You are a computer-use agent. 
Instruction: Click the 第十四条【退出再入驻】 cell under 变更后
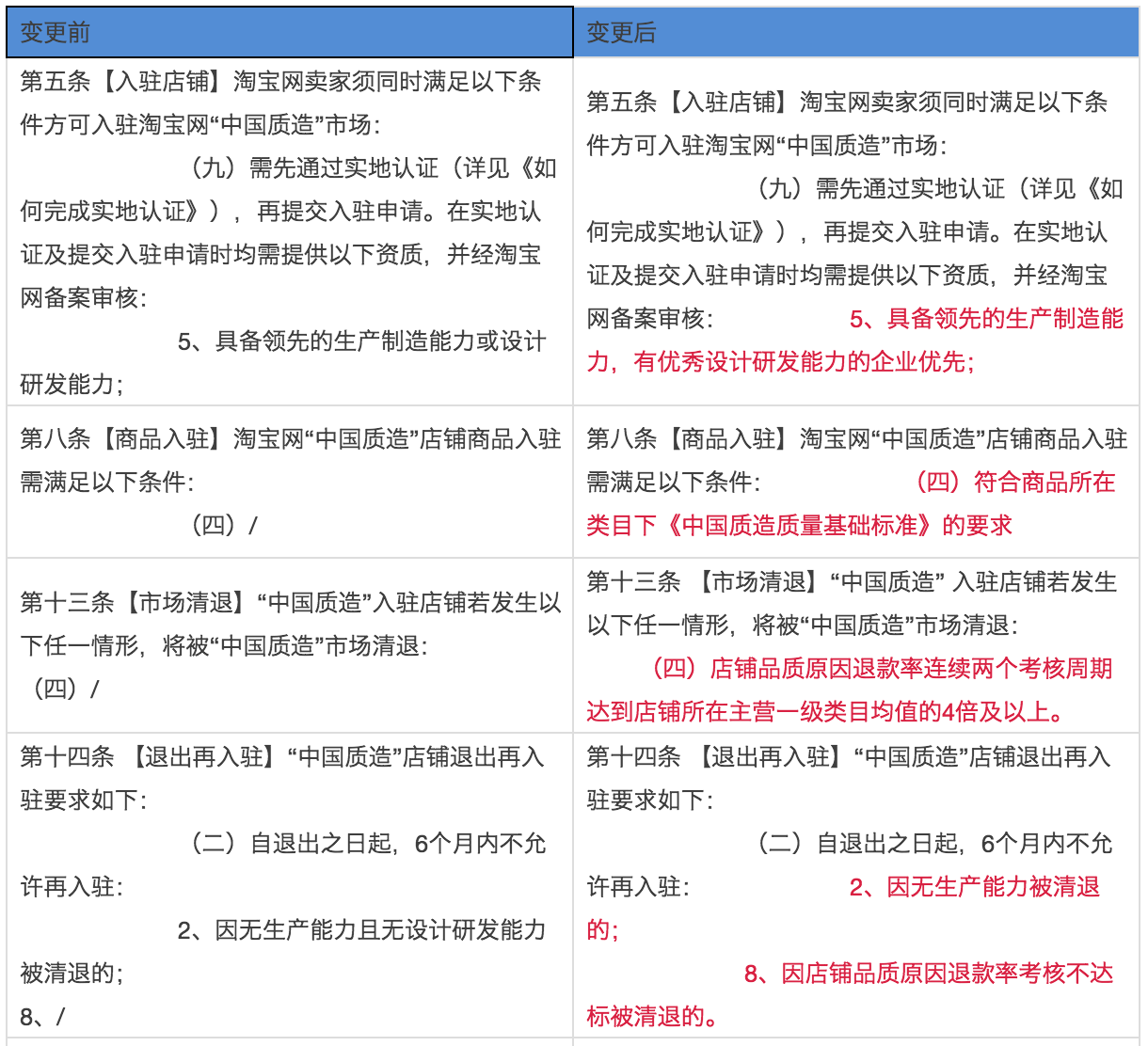856,885
